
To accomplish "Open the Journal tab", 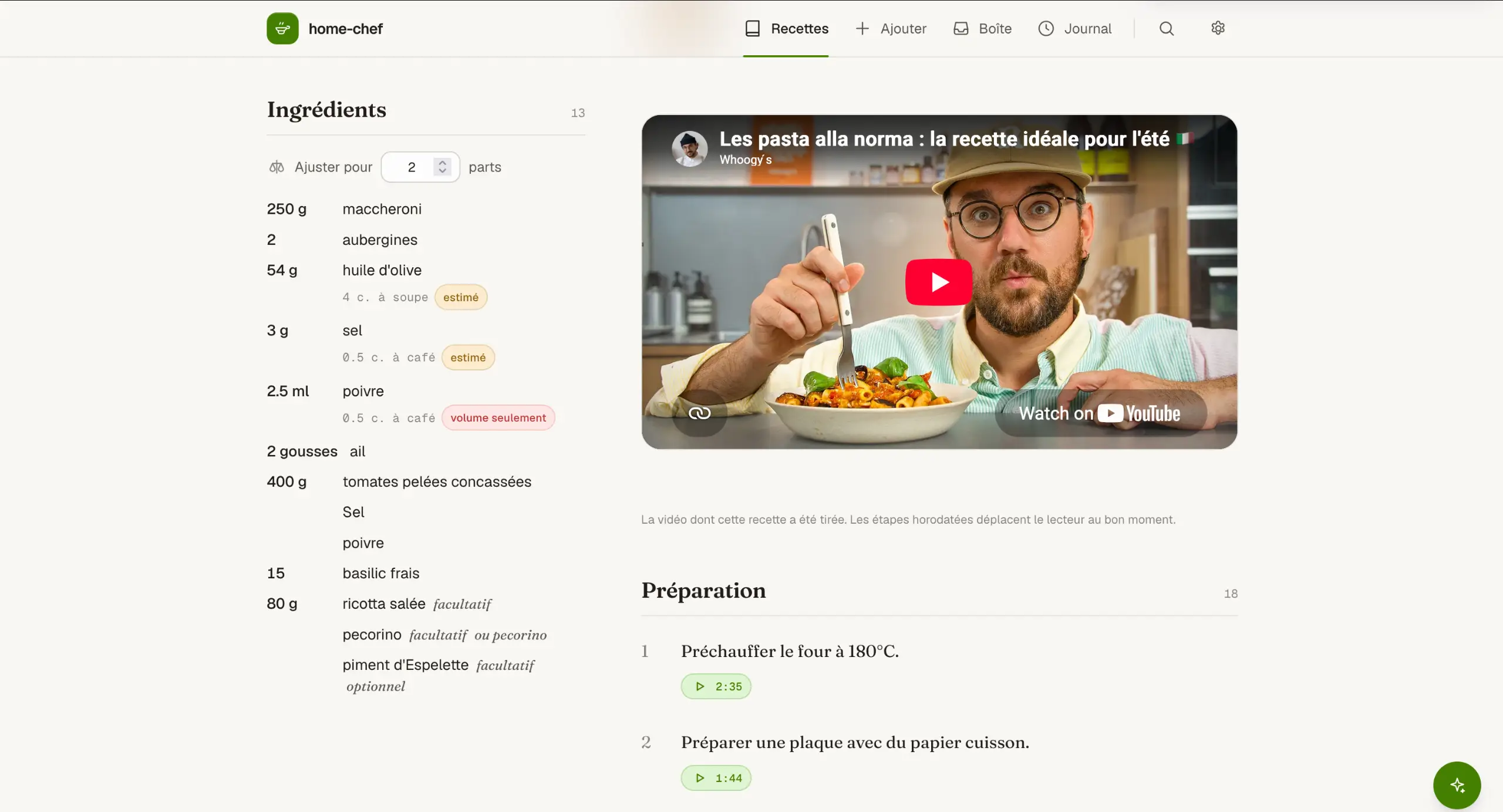I will (1074, 28).
